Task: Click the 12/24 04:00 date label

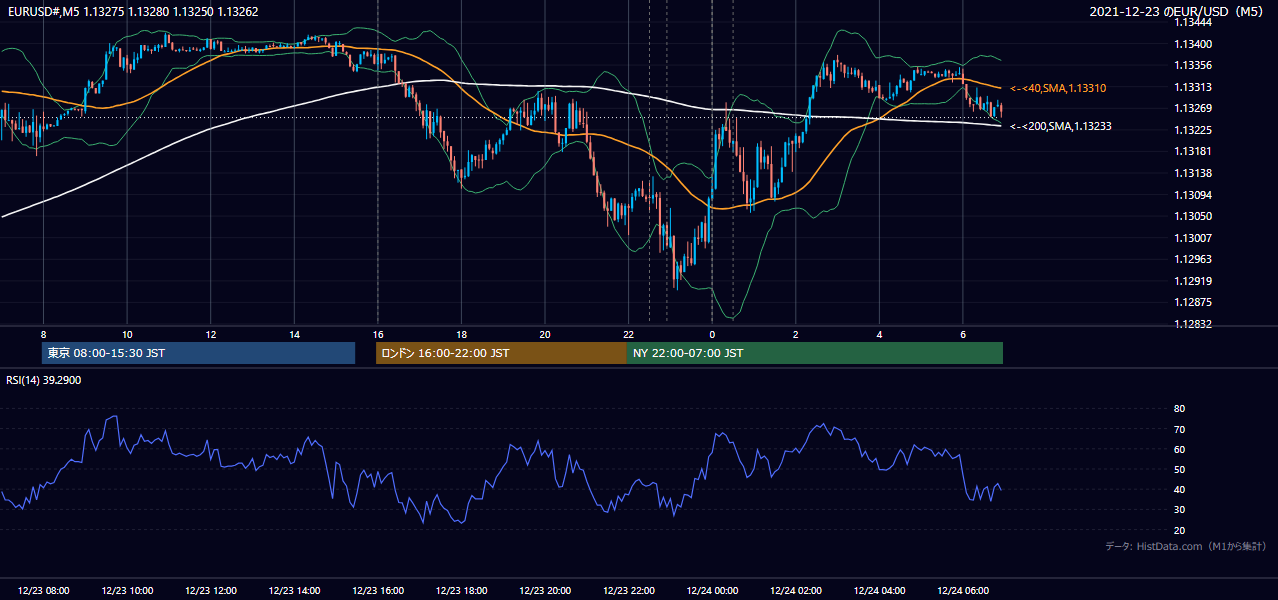Action: click(880, 591)
